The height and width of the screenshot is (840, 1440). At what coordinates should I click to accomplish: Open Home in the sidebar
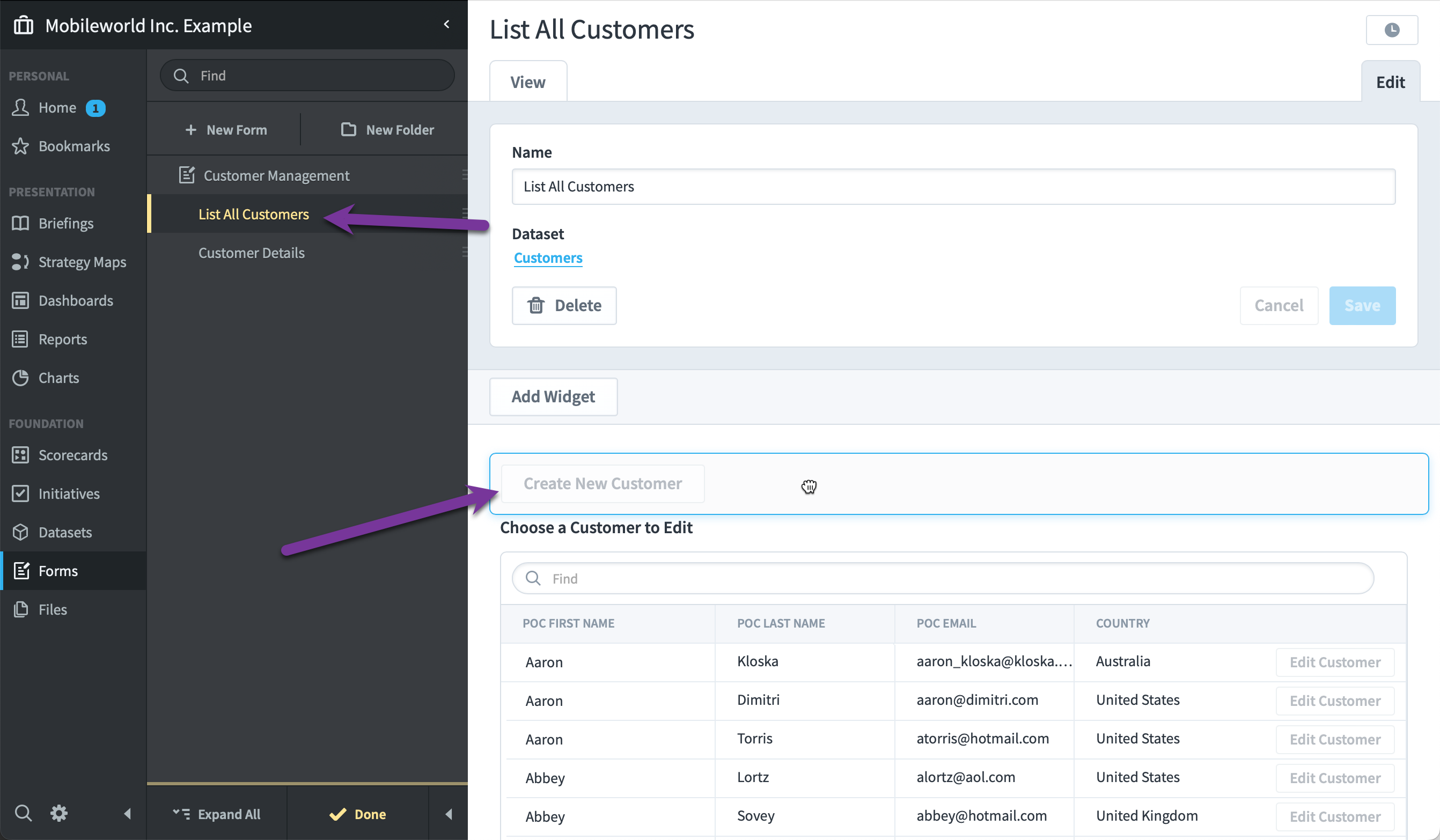(x=57, y=107)
